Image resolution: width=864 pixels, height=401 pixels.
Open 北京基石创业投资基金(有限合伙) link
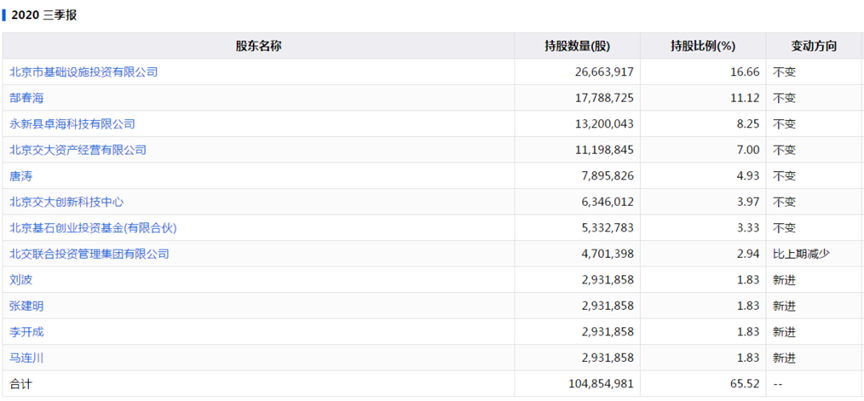coord(86,228)
